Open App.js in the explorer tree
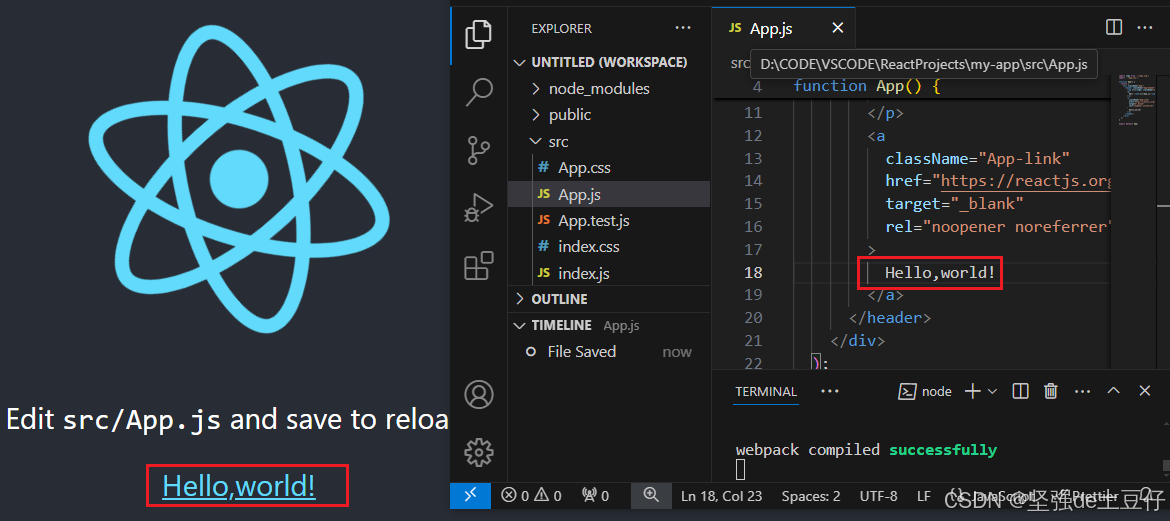This screenshot has height=521, width=1170. pos(609,194)
